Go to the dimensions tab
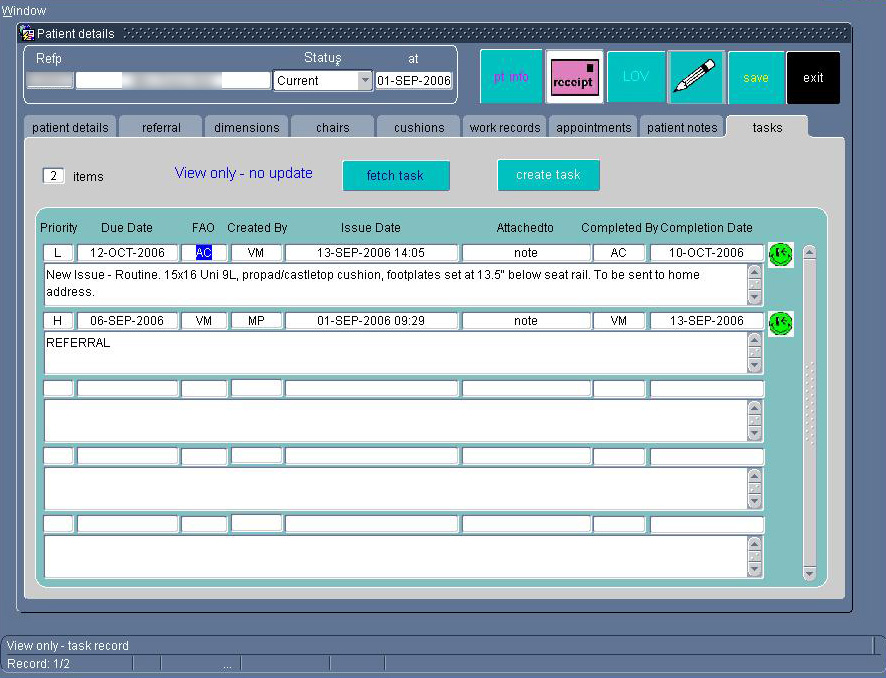This screenshot has width=886, height=678. click(246, 128)
